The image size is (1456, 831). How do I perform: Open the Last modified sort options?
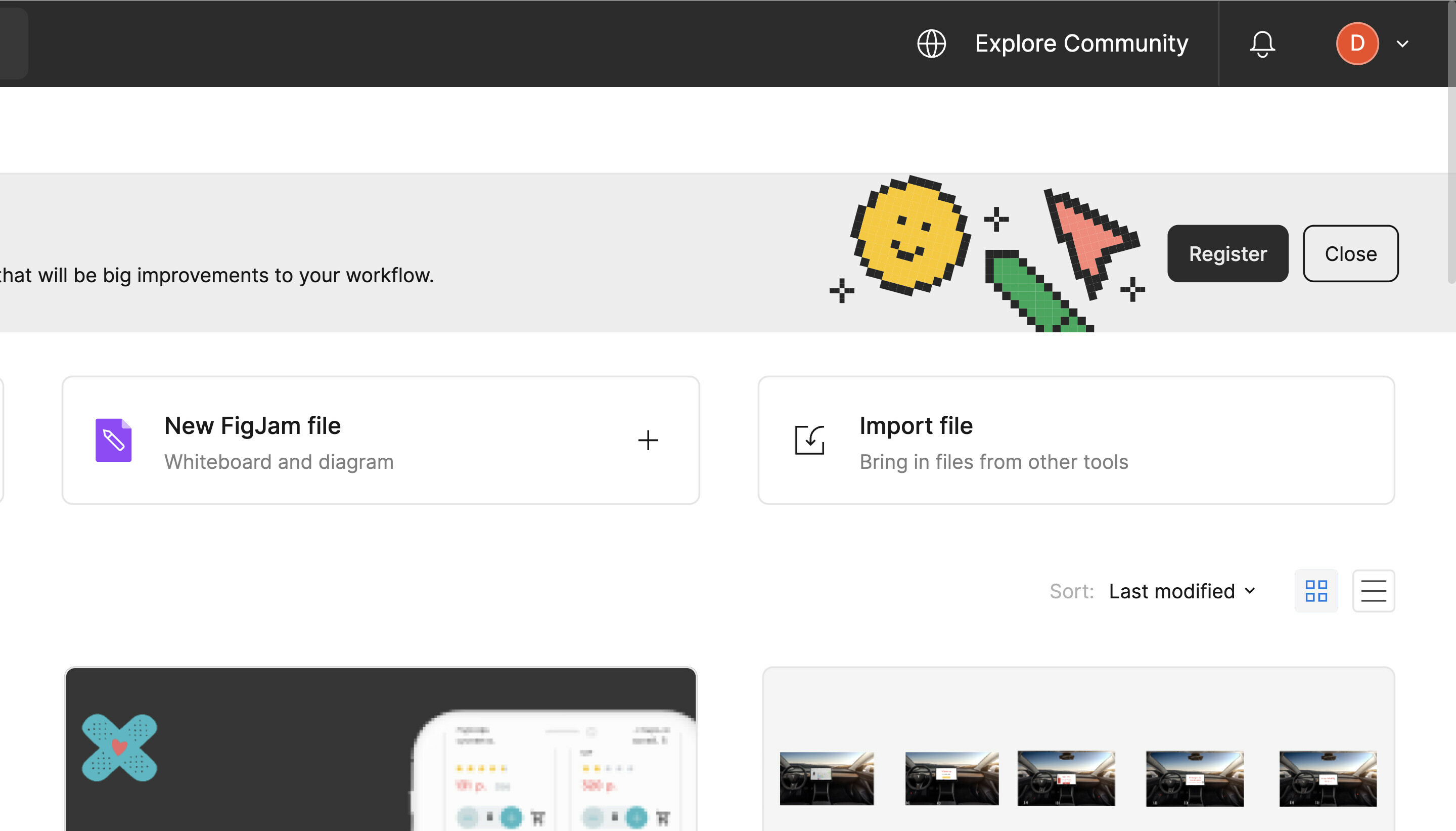pos(1183,590)
